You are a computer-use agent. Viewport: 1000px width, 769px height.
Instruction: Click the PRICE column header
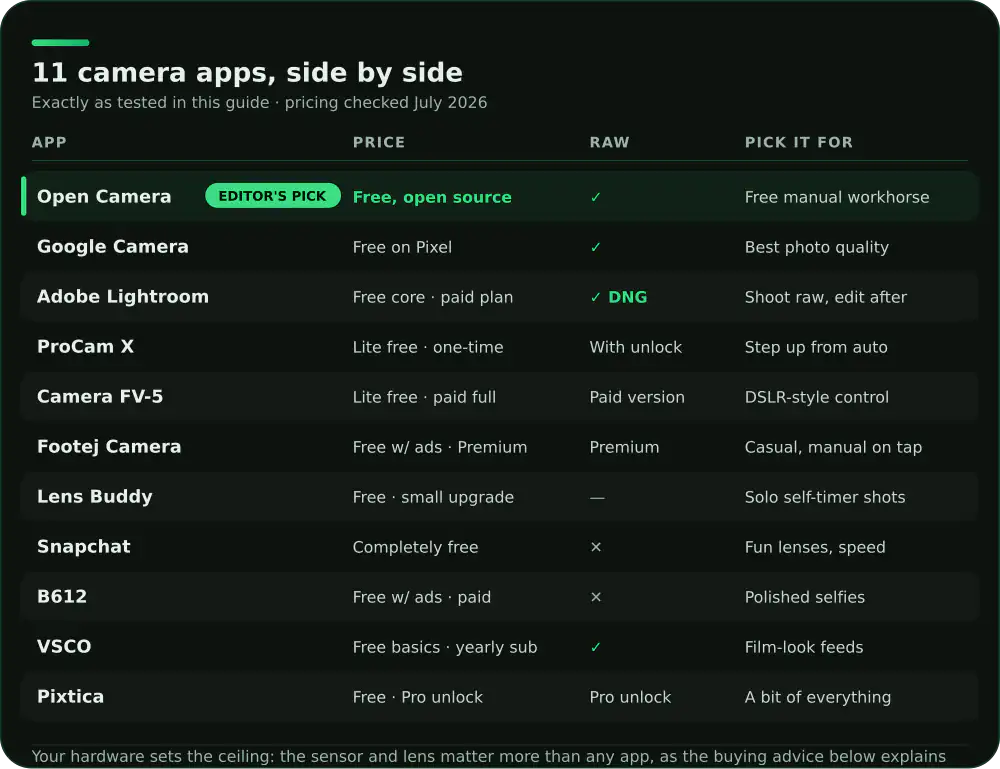(379, 142)
